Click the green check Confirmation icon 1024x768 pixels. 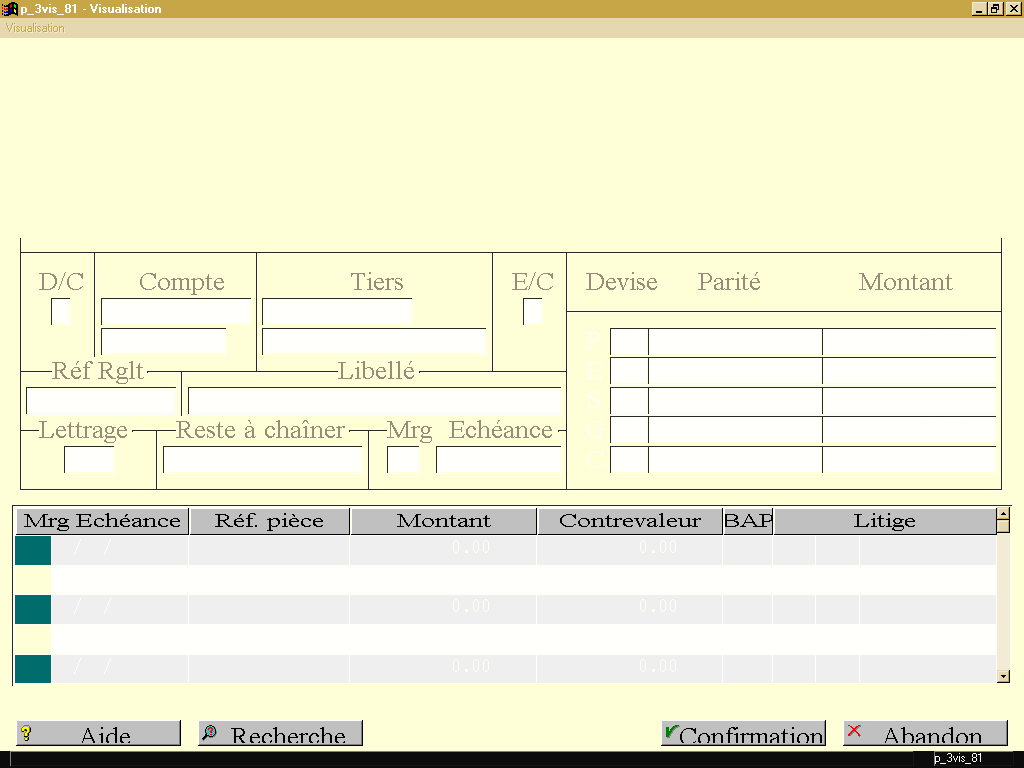pyautogui.click(x=671, y=732)
